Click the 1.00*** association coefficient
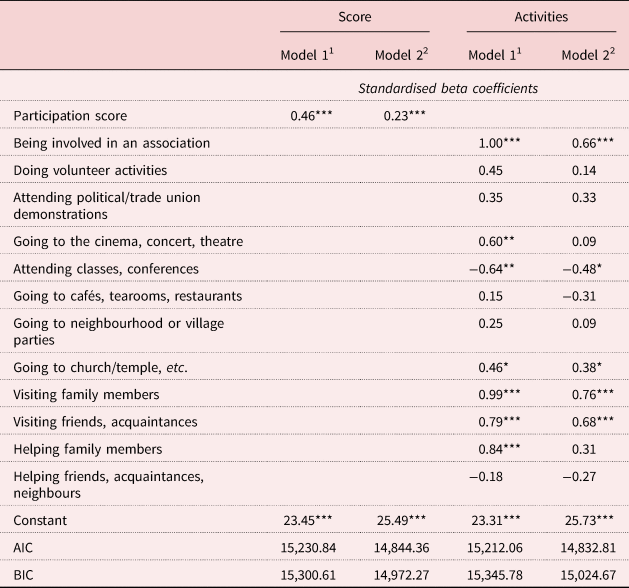 click(x=499, y=143)
